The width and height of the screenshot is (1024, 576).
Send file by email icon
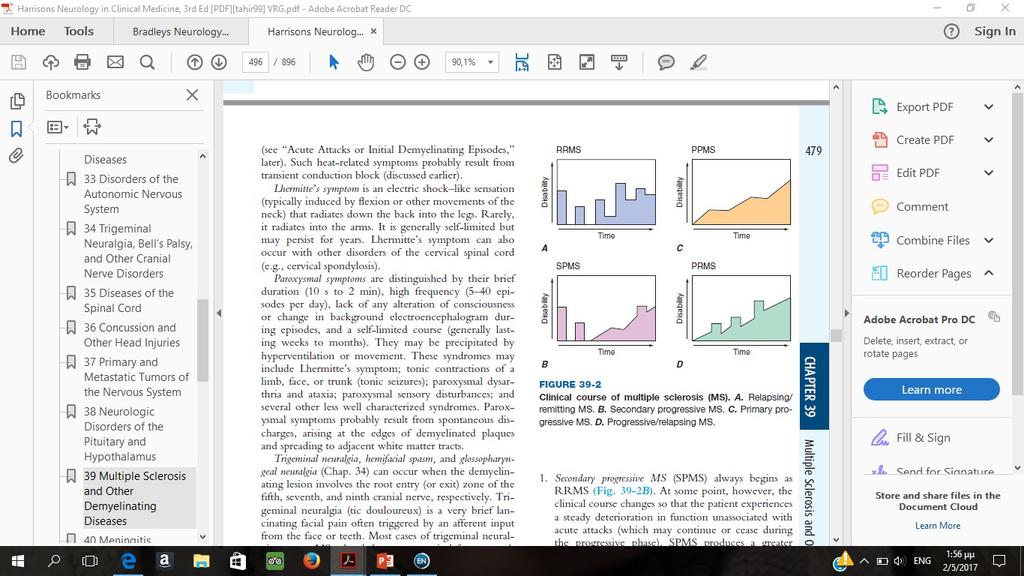115,62
